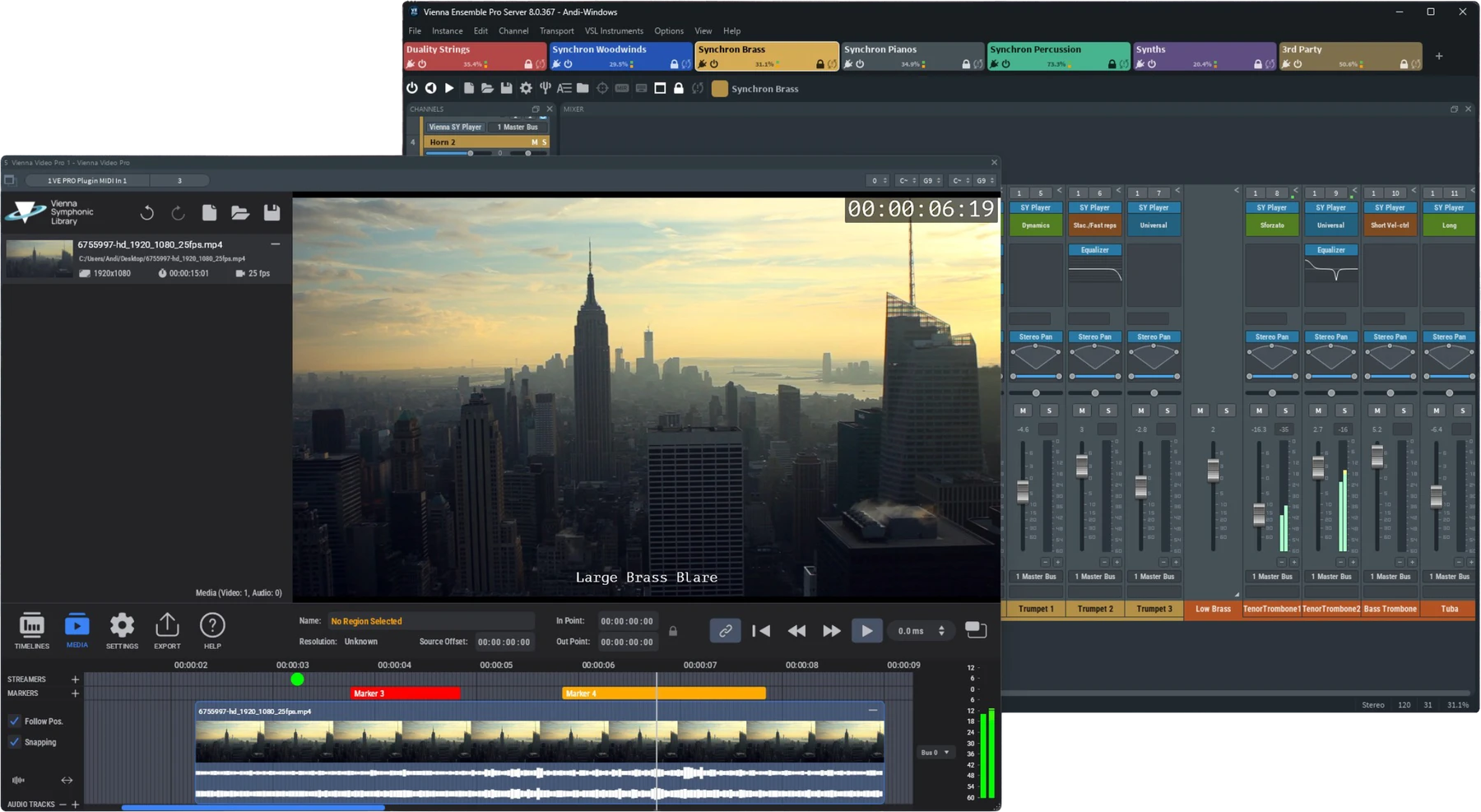Image resolution: width=1481 pixels, height=812 pixels.
Task: Click the detach video window icon
Action: point(976,629)
